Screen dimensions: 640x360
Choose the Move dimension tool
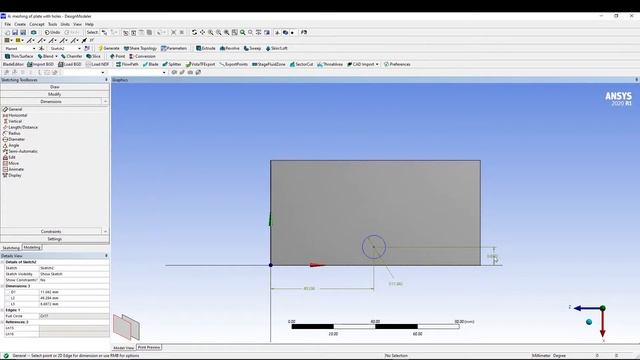click(11, 163)
